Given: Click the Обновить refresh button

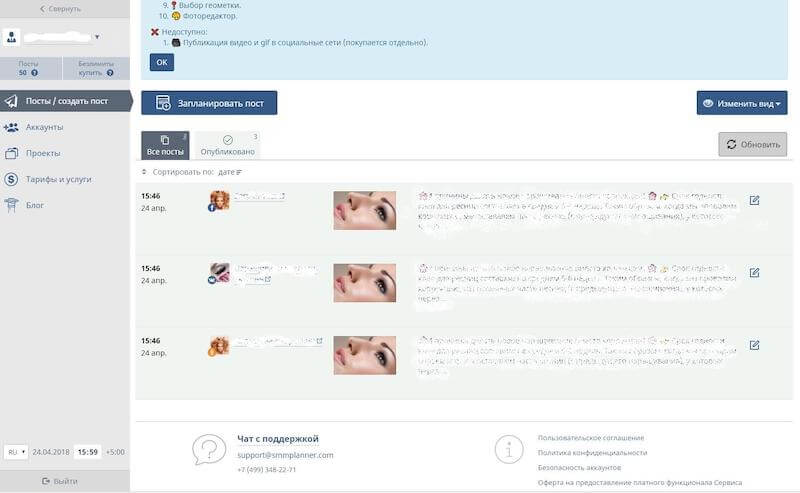Looking at the screenshot, I should click(753, 144).
